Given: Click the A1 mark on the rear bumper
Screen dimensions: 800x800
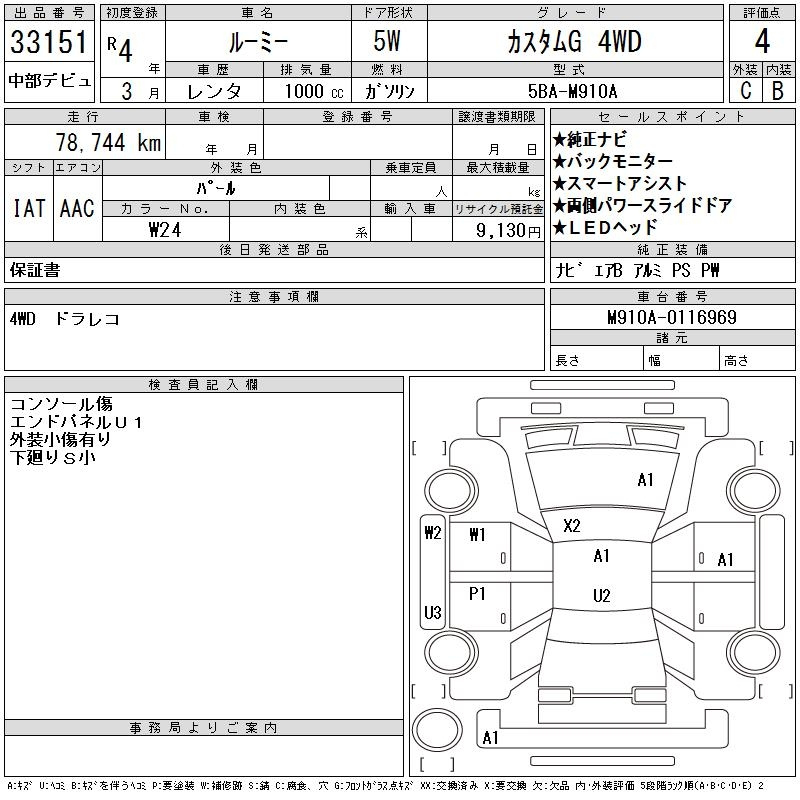Looking at the screenshot, I should pos(490,738).
